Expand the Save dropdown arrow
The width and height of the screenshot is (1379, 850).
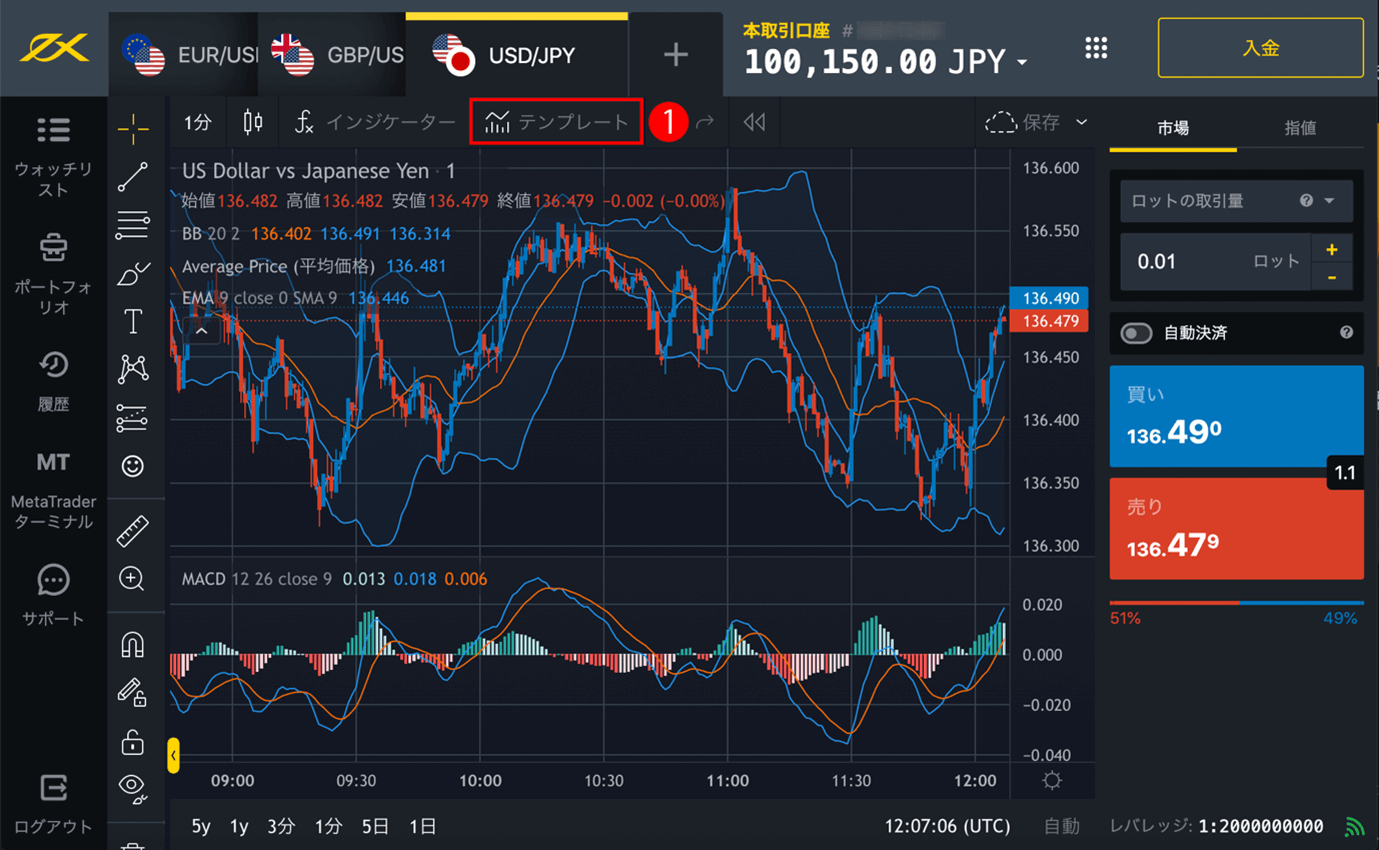(1081, 122)
